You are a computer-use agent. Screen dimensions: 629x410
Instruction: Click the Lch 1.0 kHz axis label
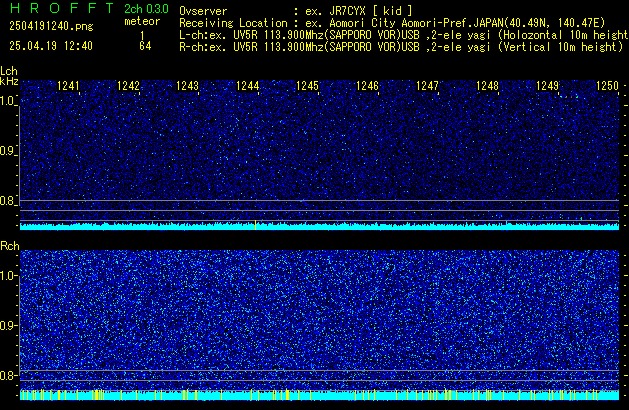click(8, 101)
